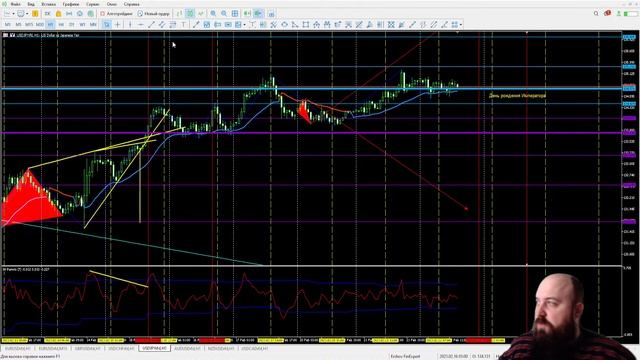This screenshot has width=640, height=360.
Task: Select the vertical line tool
Action: [130, 25]
